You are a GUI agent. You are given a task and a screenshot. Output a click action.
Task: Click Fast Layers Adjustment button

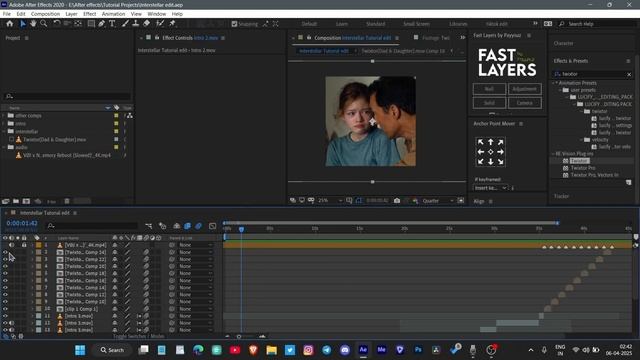525,89
